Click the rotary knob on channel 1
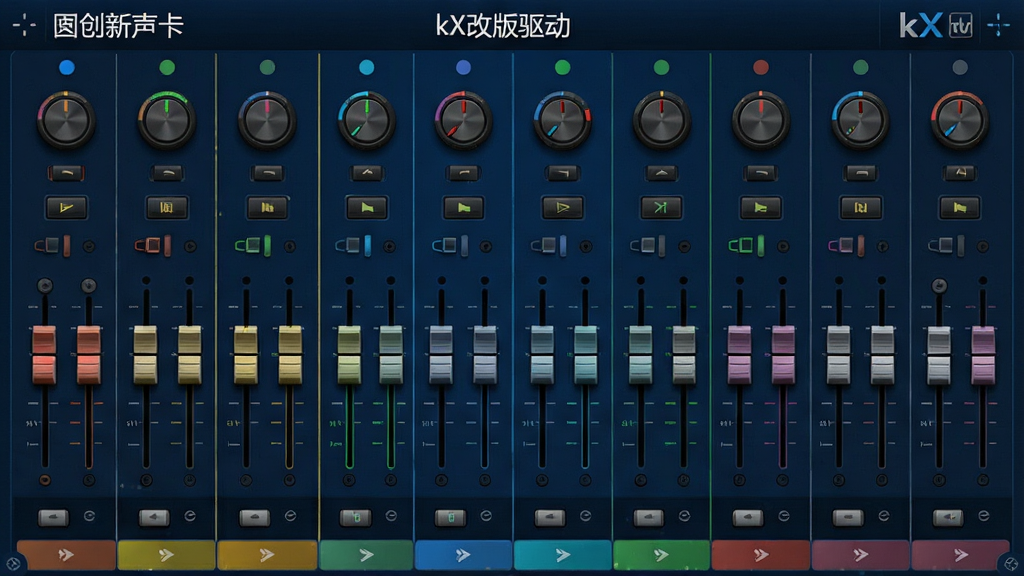Image resolution: width=1024 pixels, height=576 pixels. 66,121
